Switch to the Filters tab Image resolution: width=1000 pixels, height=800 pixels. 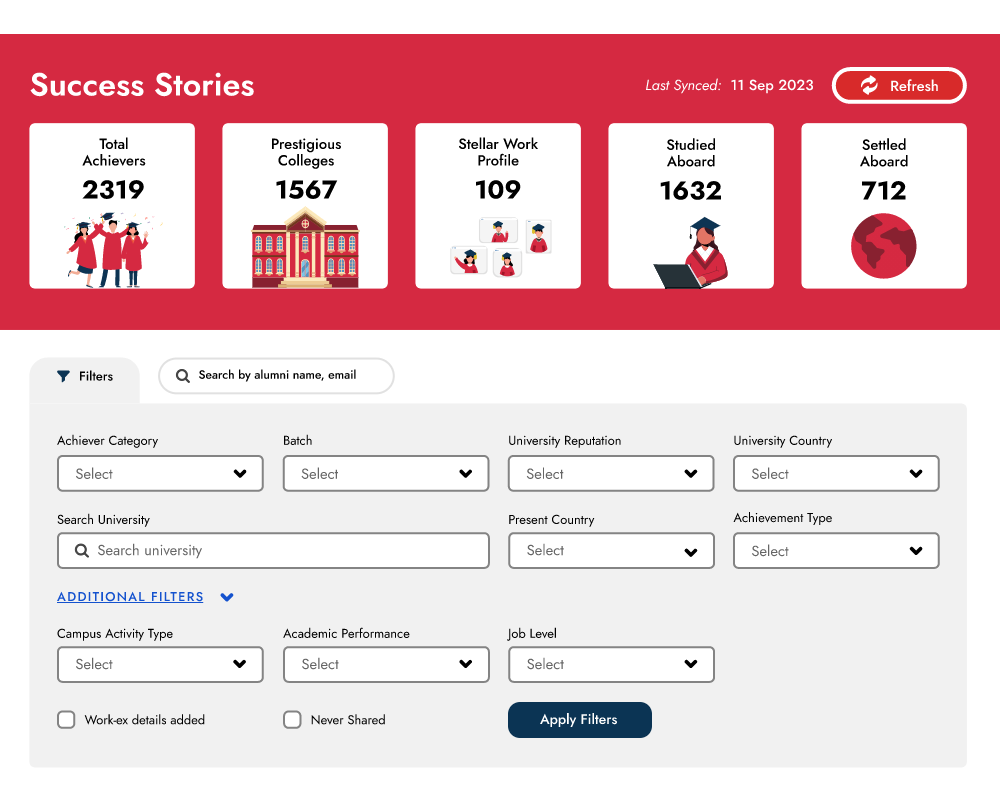pos(85,377)
